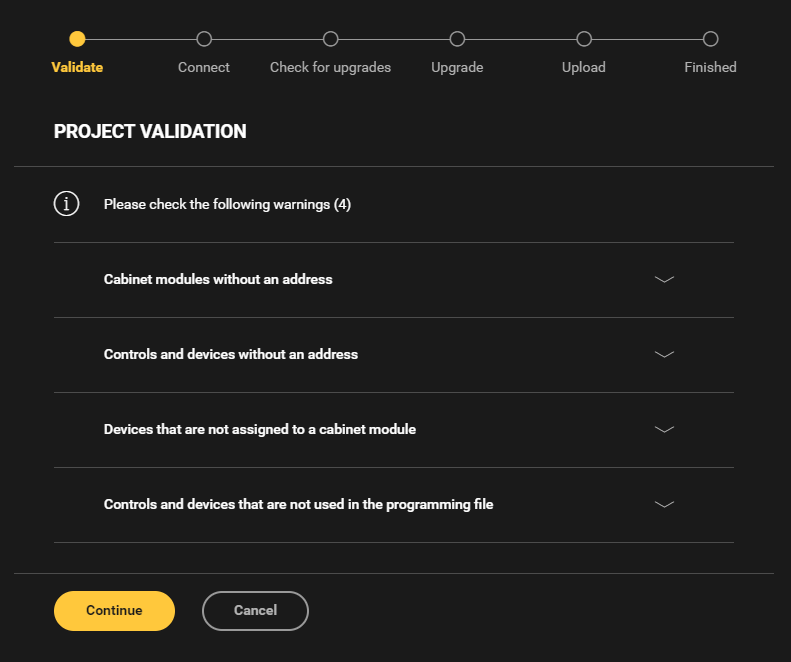Select the Finished step label
The height and width of the screenshot is (662, 791).
pyautogui.click(x=710, y=68)
